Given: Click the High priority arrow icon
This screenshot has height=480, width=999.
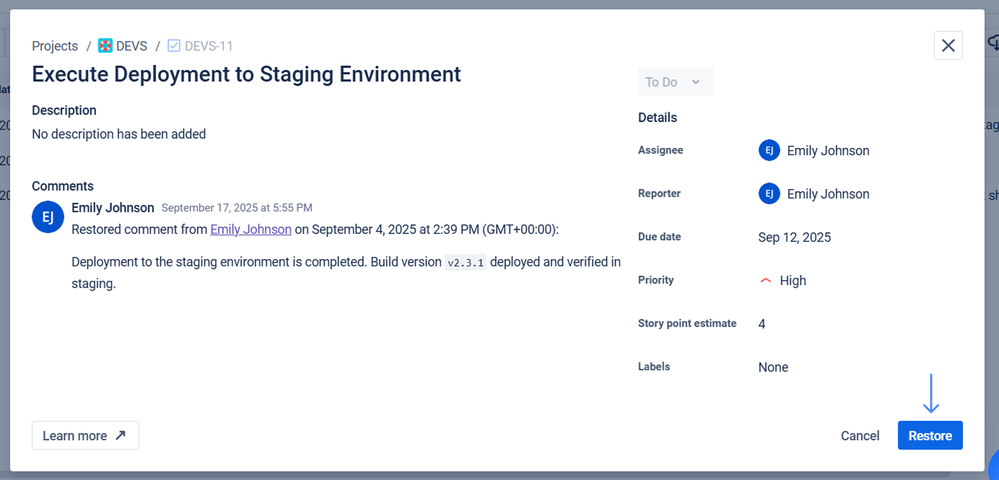Looking at the screenshot, I should coord(766,281).
